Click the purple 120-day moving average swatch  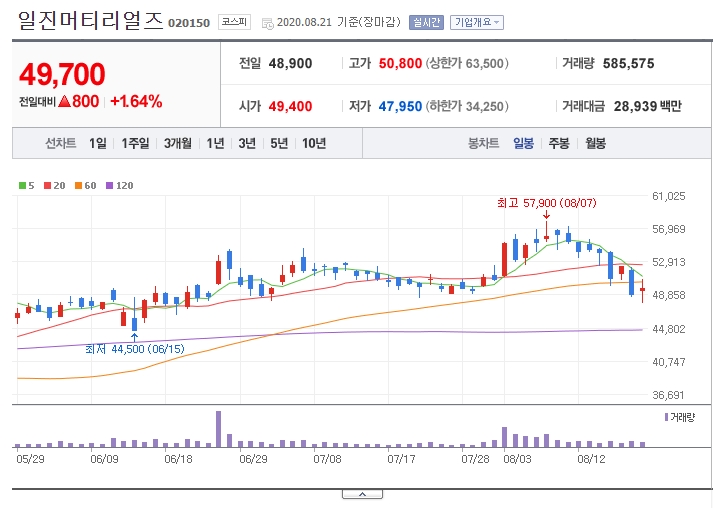[x=109, y=186]
